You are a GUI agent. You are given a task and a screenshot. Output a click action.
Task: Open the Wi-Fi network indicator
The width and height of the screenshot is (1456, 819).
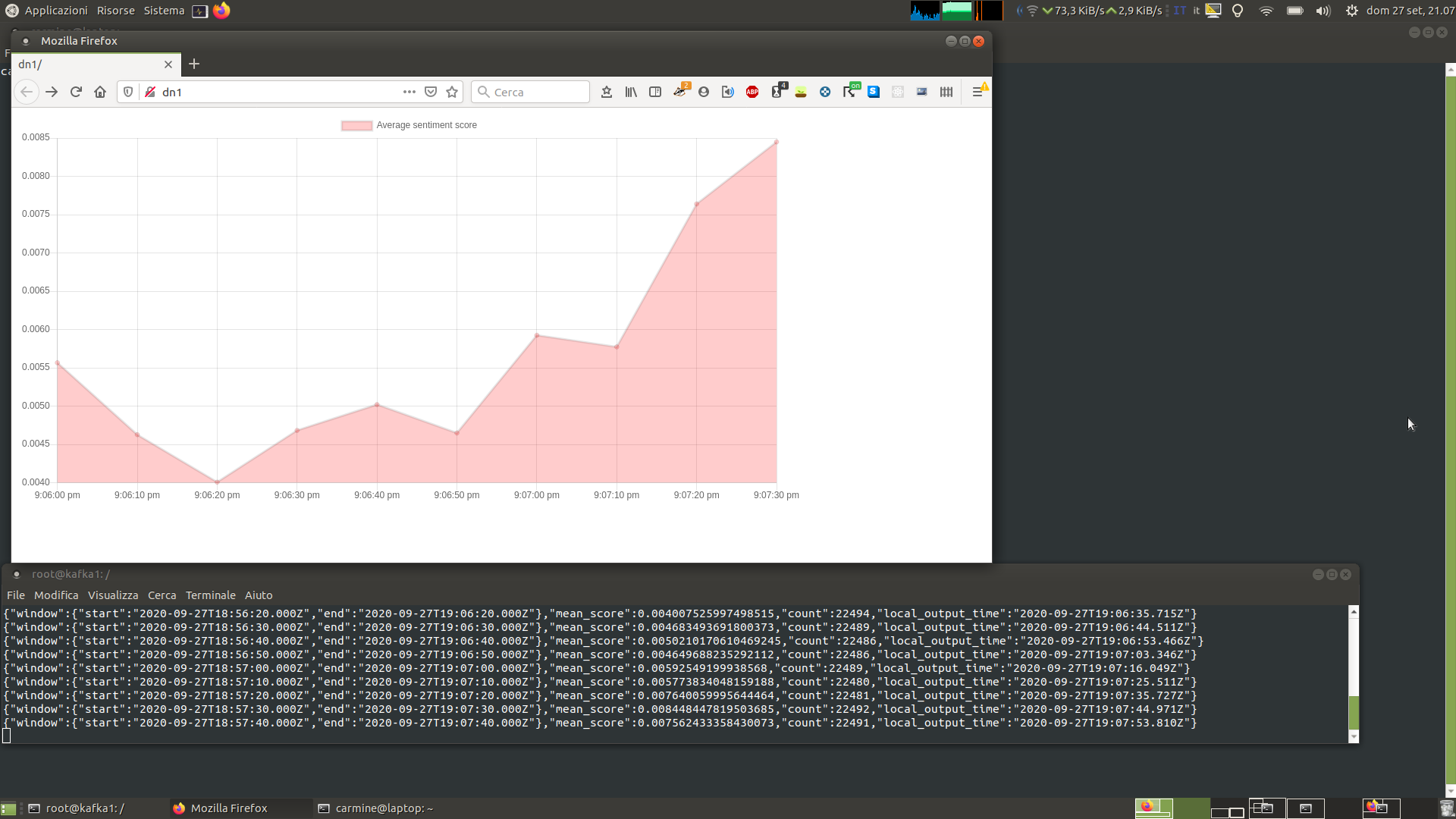[1266, 11]
